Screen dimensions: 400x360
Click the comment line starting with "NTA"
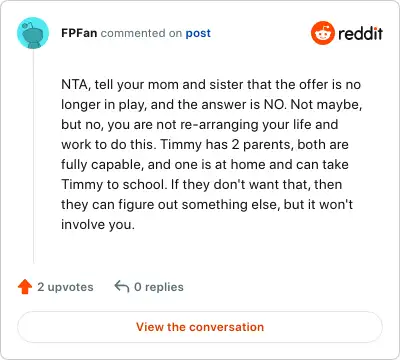(x=211, y=85)
